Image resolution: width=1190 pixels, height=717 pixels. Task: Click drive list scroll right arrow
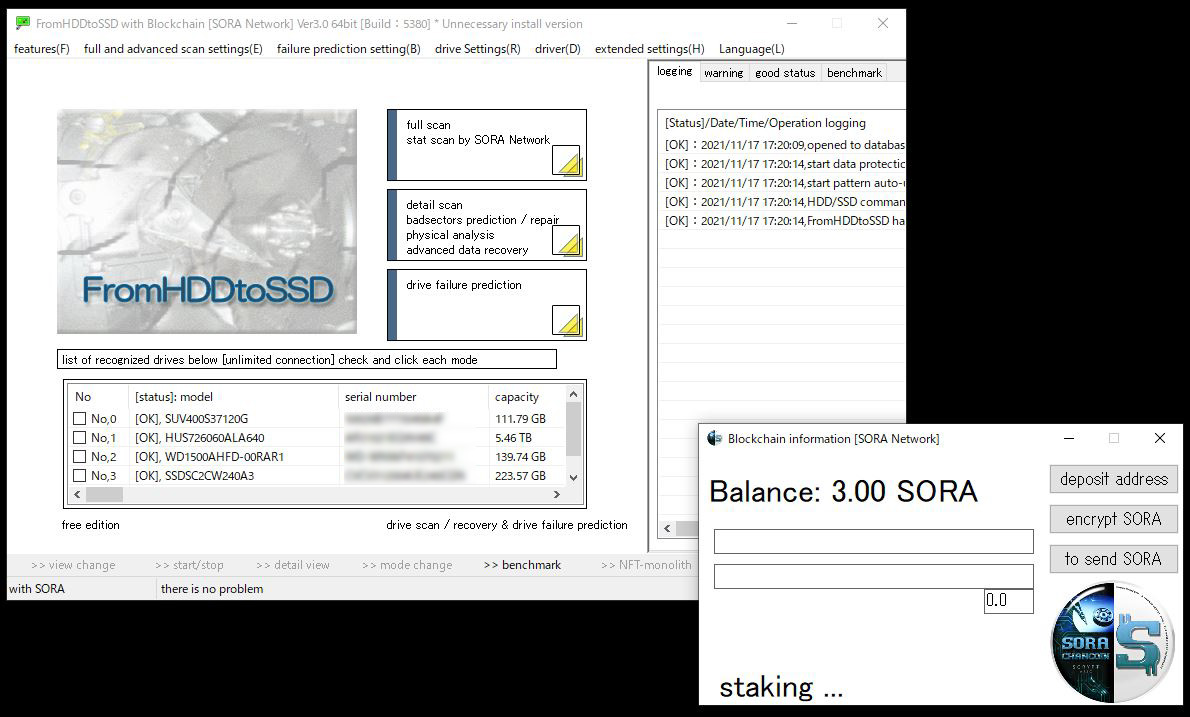[556, 494]
